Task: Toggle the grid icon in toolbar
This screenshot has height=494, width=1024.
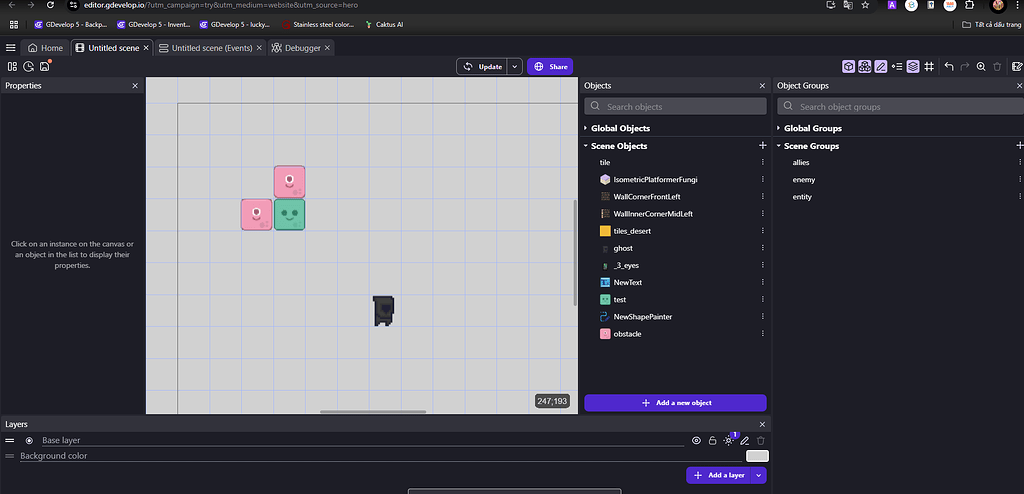Action: pos(929,66)
